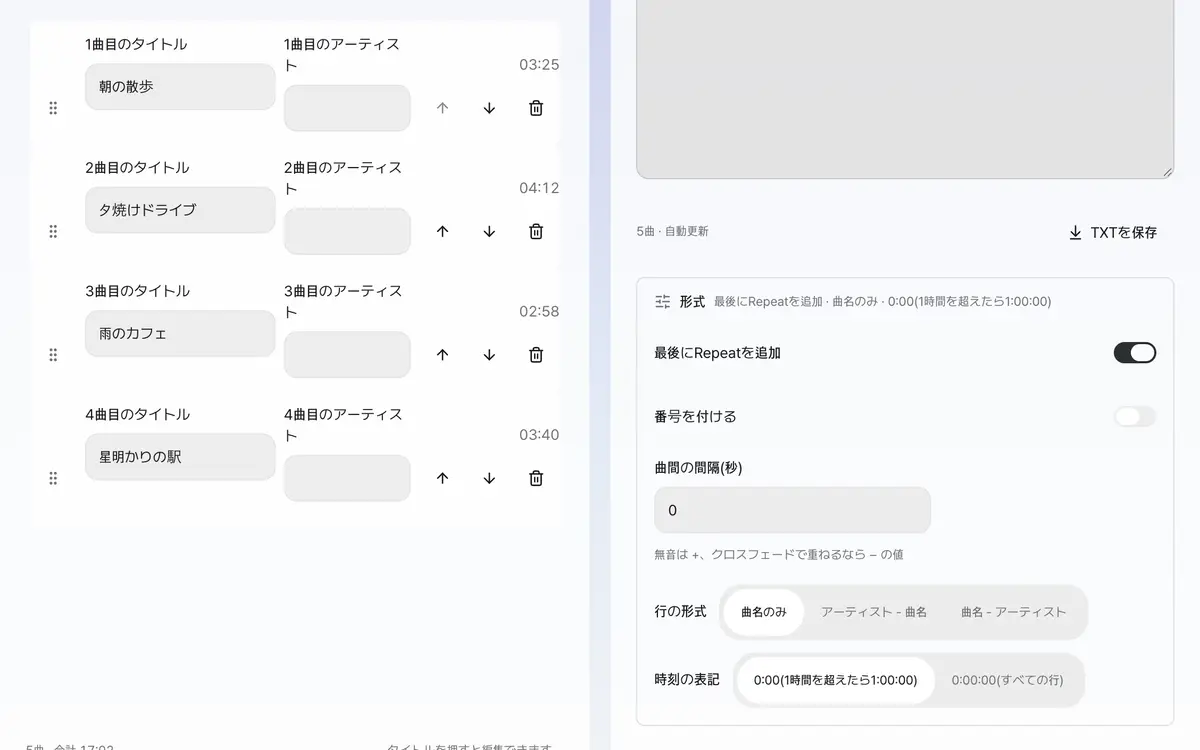
Task: Click the drag handle for 夕焼けドライブ
Action: point(53,231)
